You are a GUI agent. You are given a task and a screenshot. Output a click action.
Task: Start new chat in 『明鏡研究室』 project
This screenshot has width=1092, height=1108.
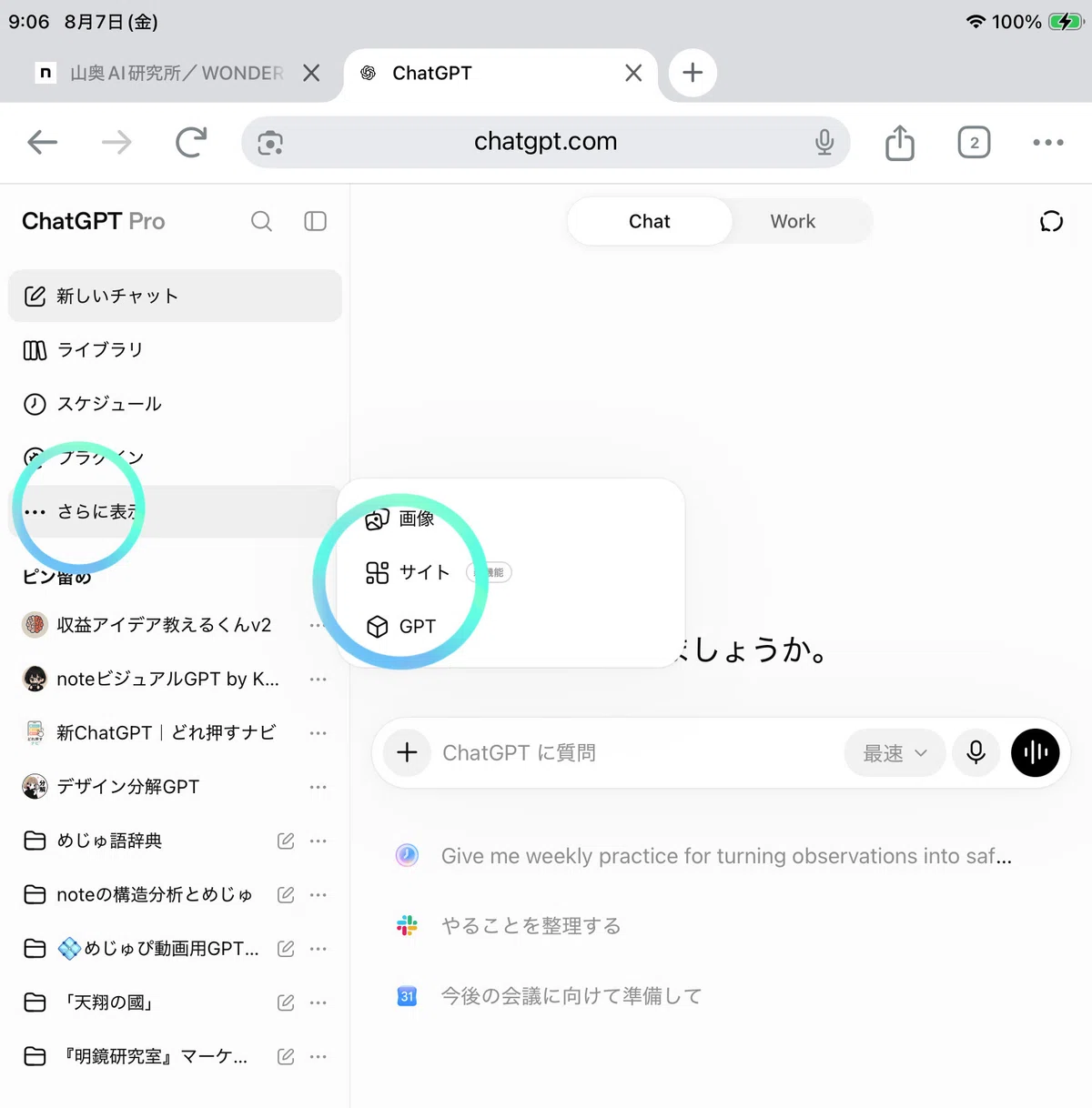pyautogui.click(x=286, y=1056)
